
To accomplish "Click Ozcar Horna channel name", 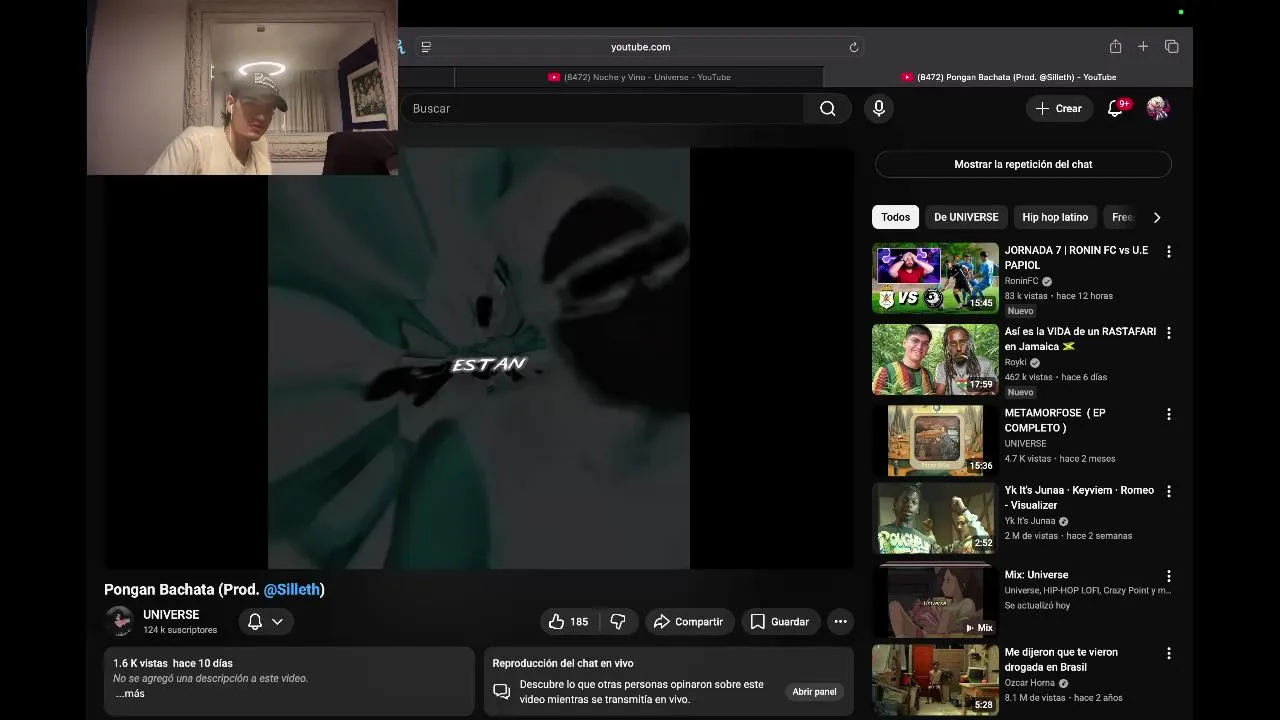I will pos(1030,683).
